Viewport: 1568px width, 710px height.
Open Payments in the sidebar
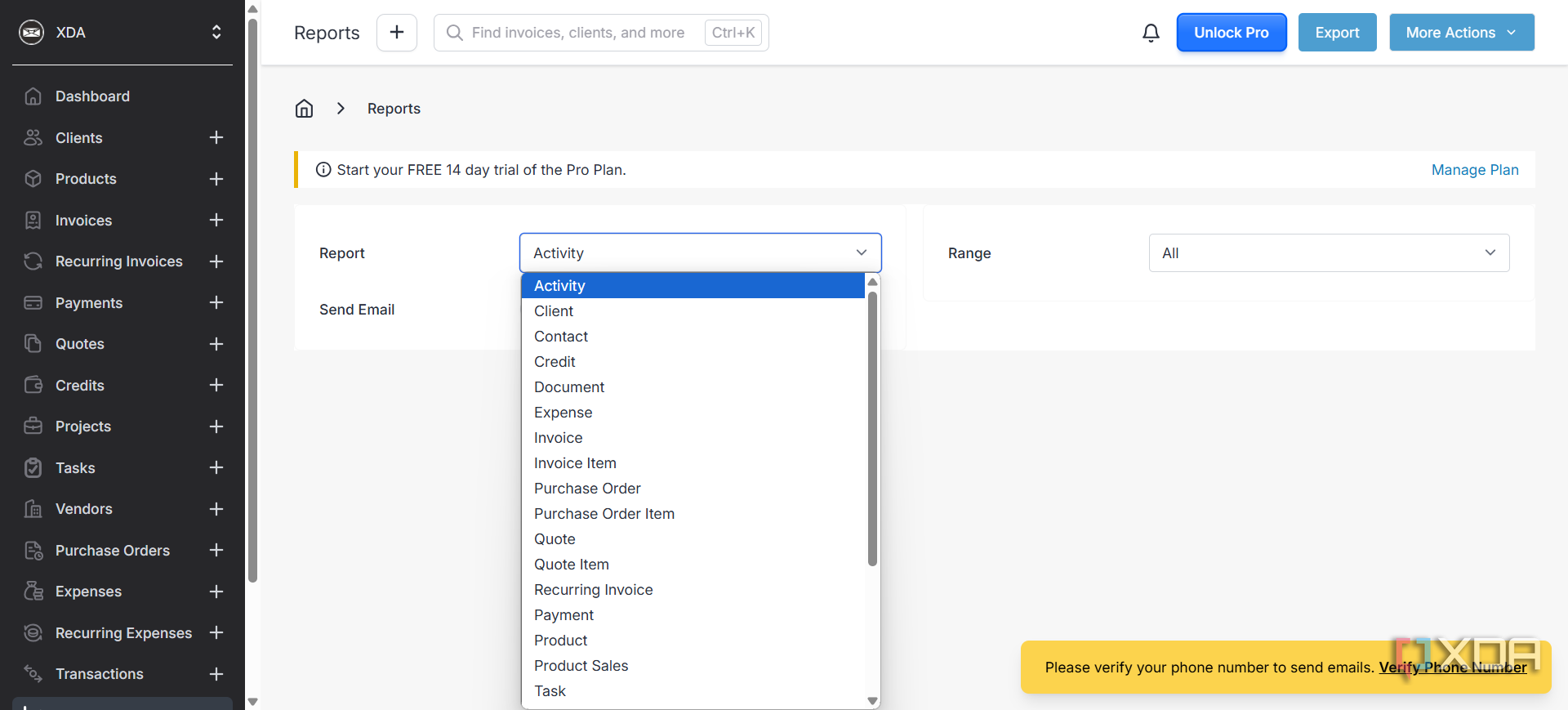[89, 303]
